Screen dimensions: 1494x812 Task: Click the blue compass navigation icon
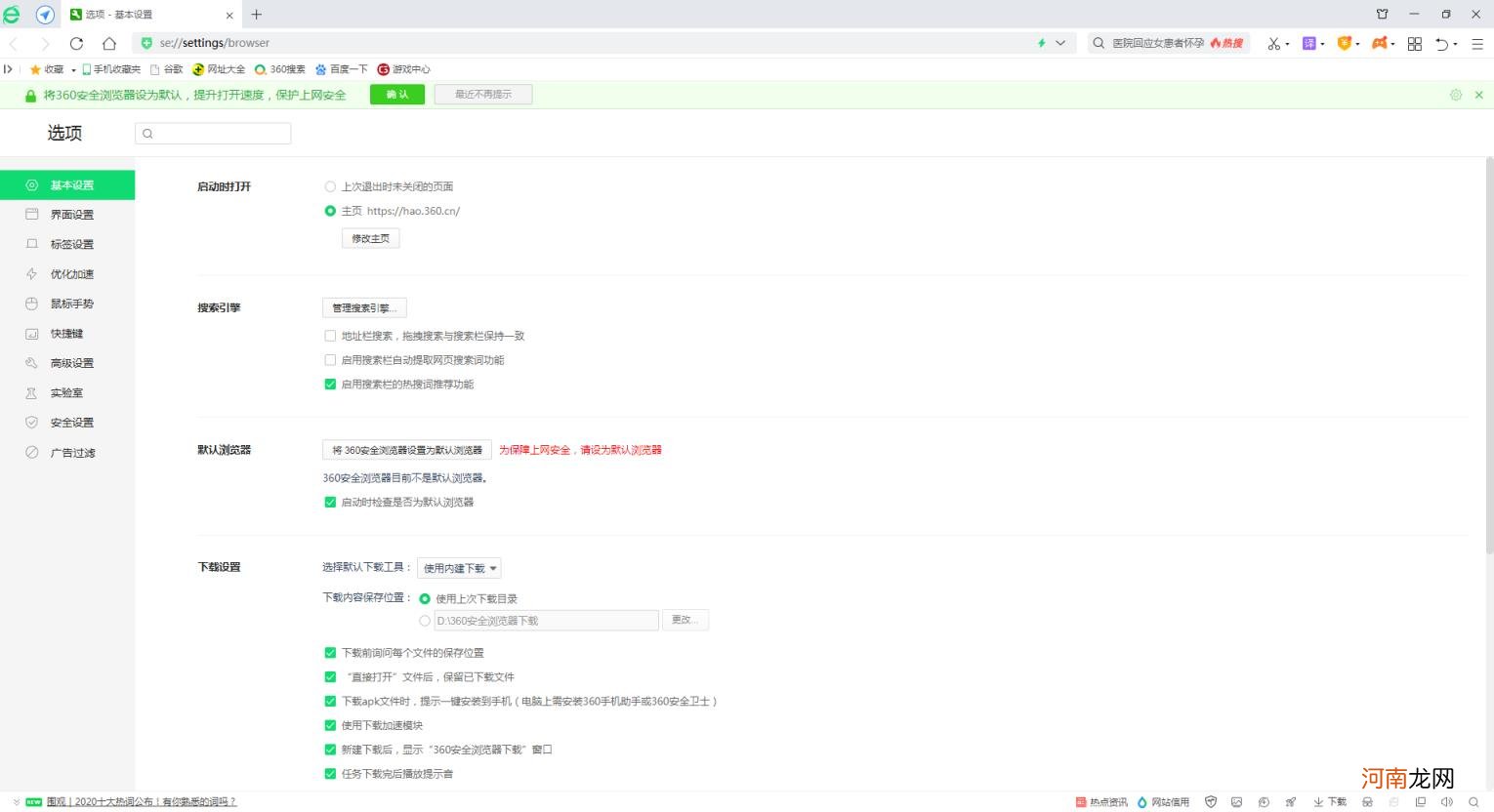(x=45, y=15)
